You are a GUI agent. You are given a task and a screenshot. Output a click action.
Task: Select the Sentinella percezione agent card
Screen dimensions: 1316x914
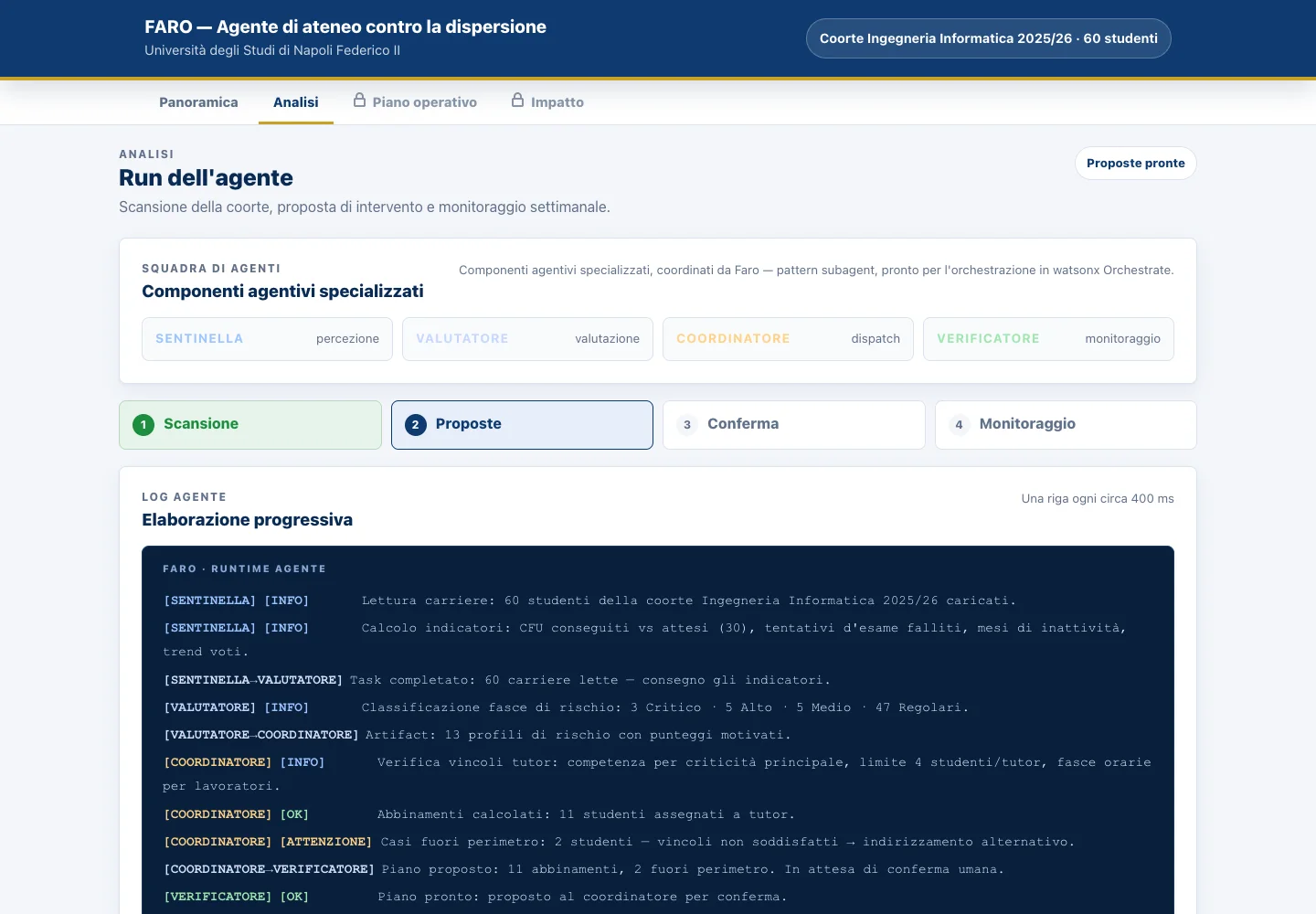point(267,339)
